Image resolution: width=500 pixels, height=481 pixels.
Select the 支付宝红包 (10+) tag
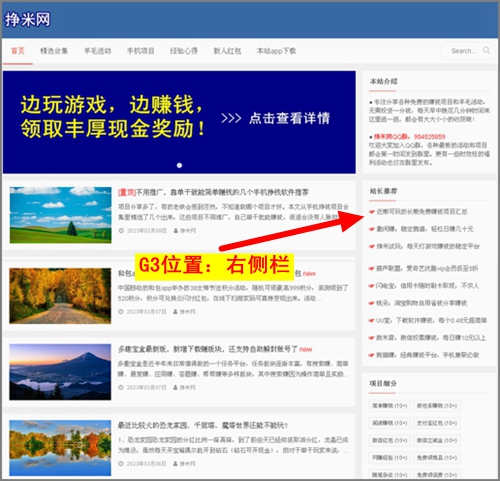click(x=437, y=423)
